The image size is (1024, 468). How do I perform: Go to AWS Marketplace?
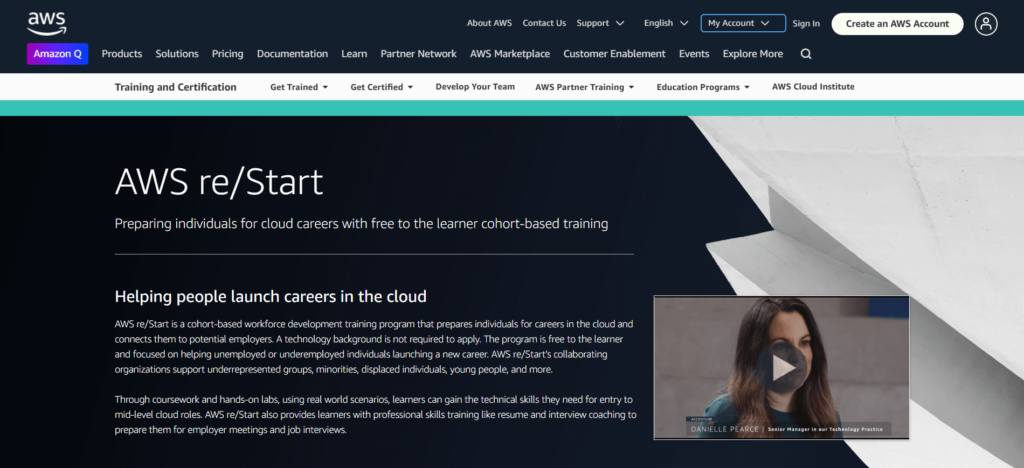pyautogui.click(x=510, y=54)
